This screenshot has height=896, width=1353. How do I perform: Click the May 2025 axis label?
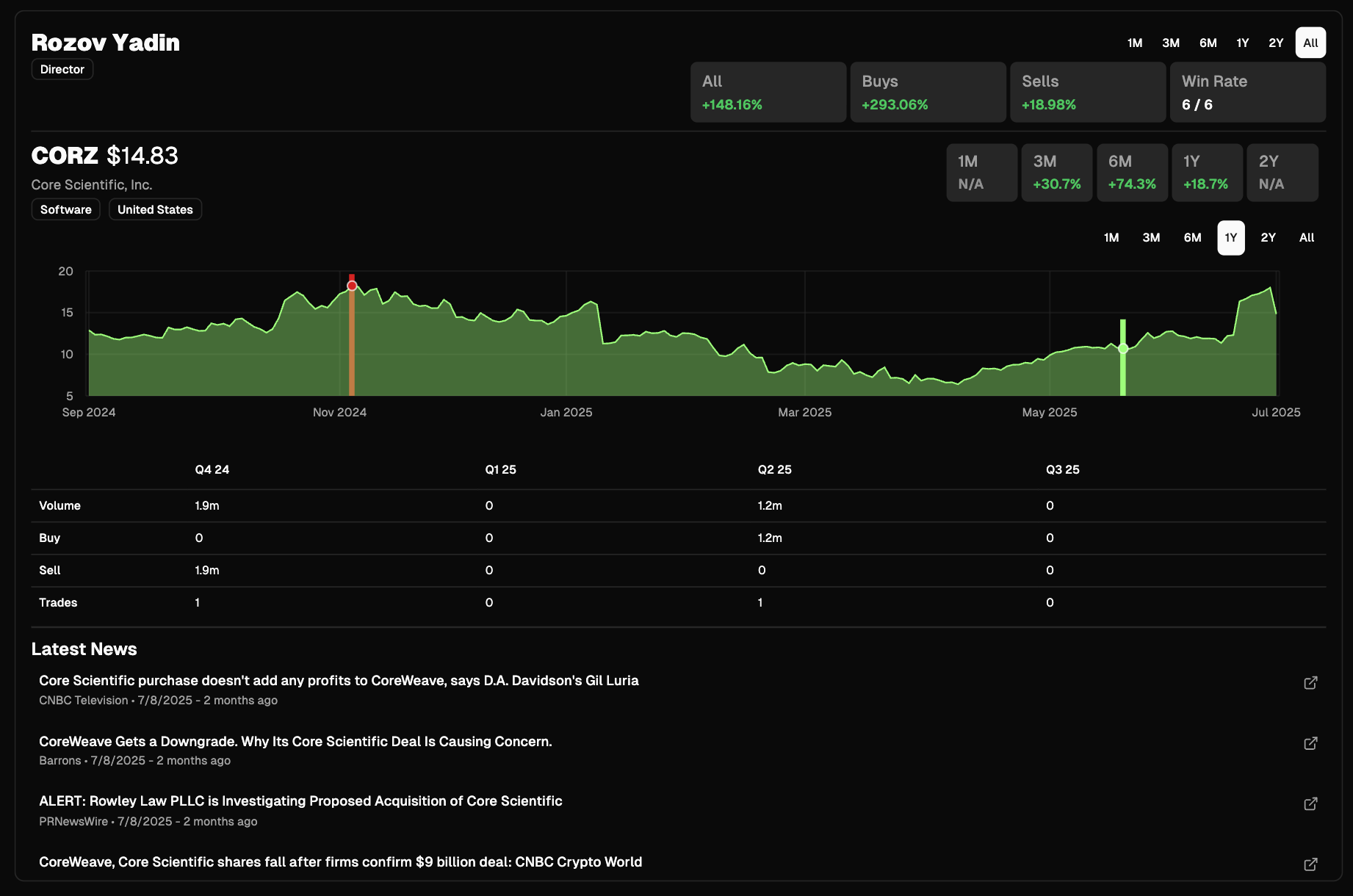pos(1050,412)
